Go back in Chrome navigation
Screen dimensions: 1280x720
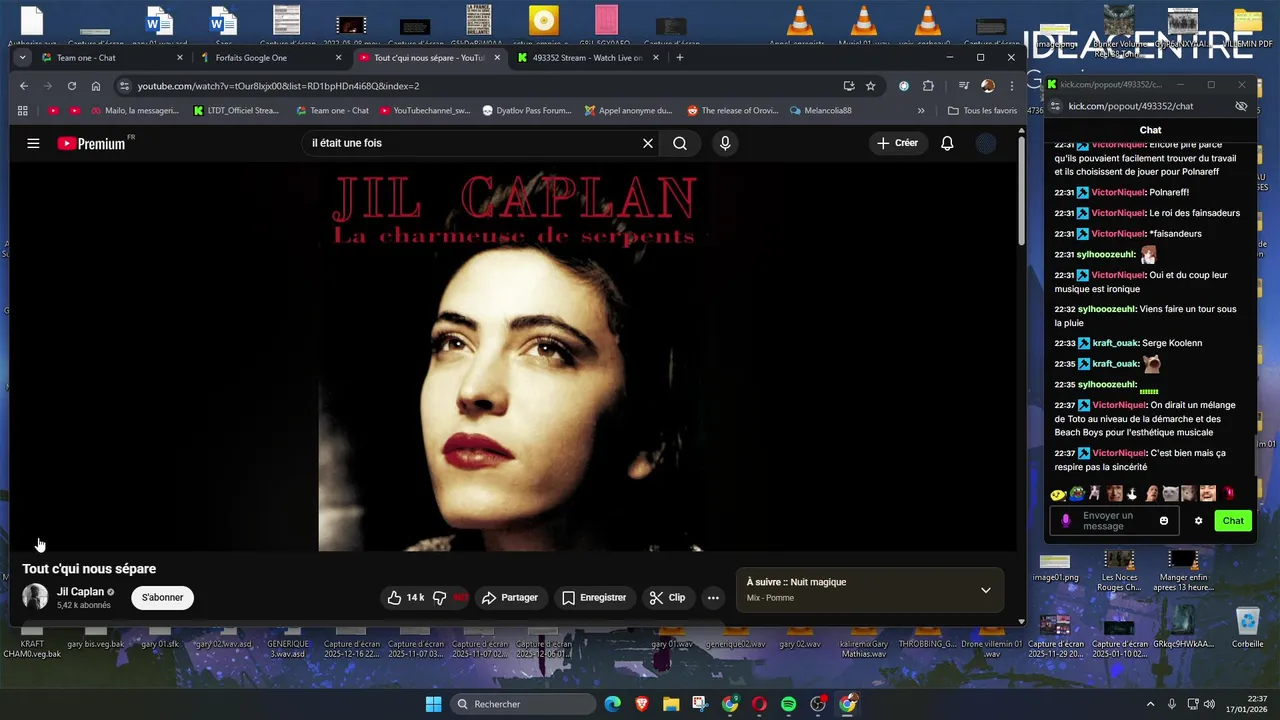point(24,86)
